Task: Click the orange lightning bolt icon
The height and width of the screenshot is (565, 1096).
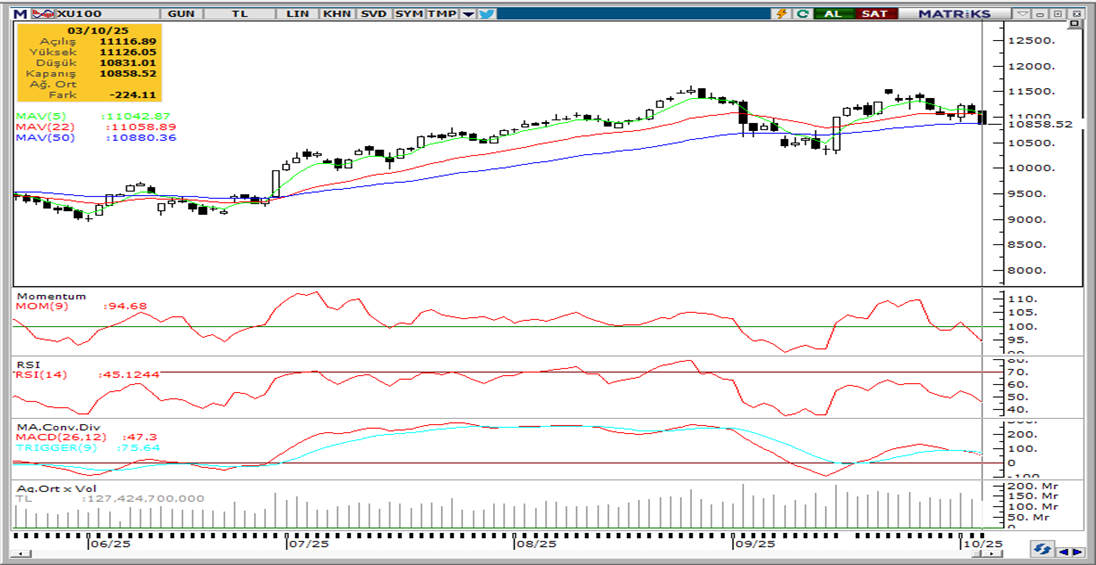Action: point(782,14)
